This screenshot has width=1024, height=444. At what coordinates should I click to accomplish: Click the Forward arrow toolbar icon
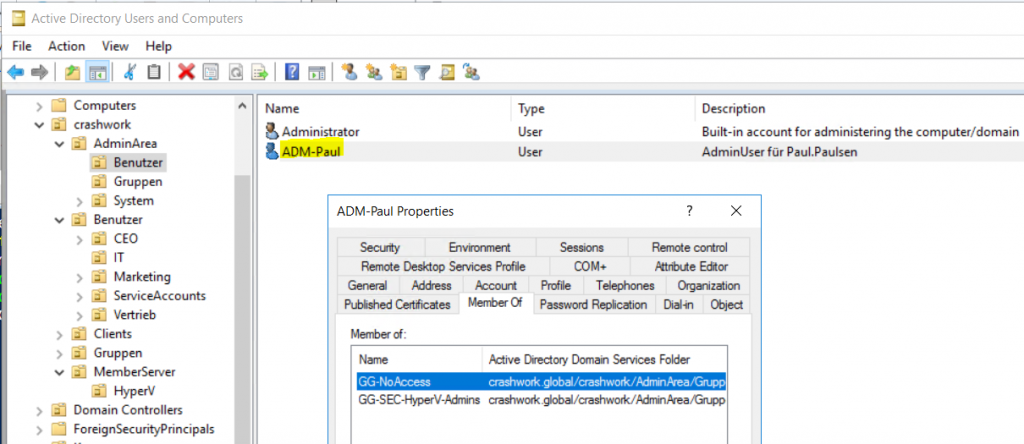[x=39, y=72]
